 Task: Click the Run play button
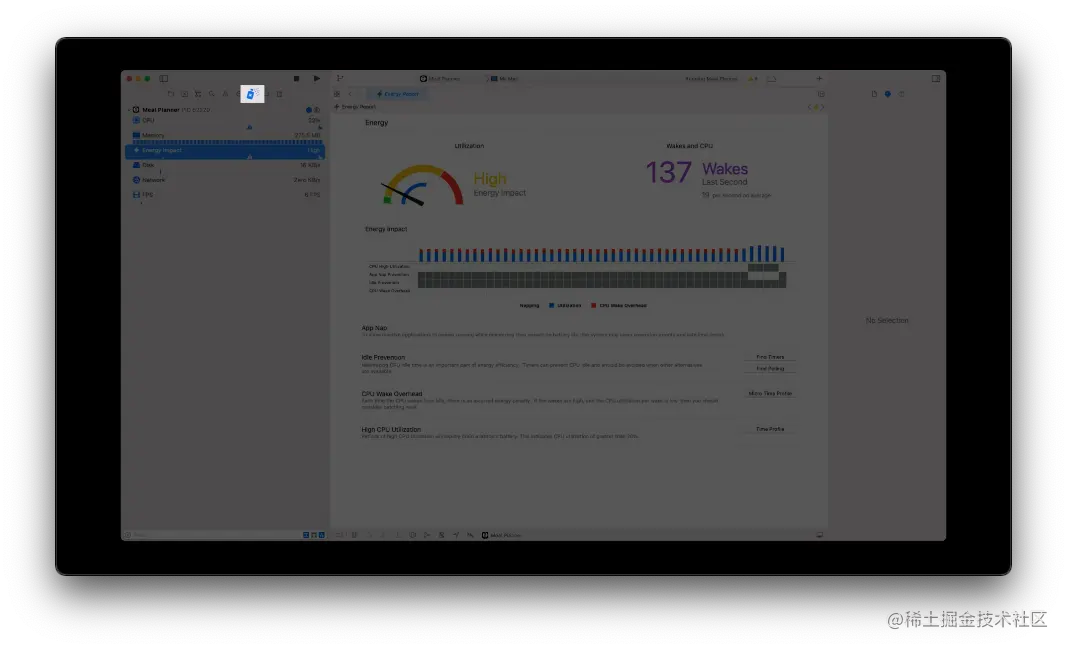[316, 78]
